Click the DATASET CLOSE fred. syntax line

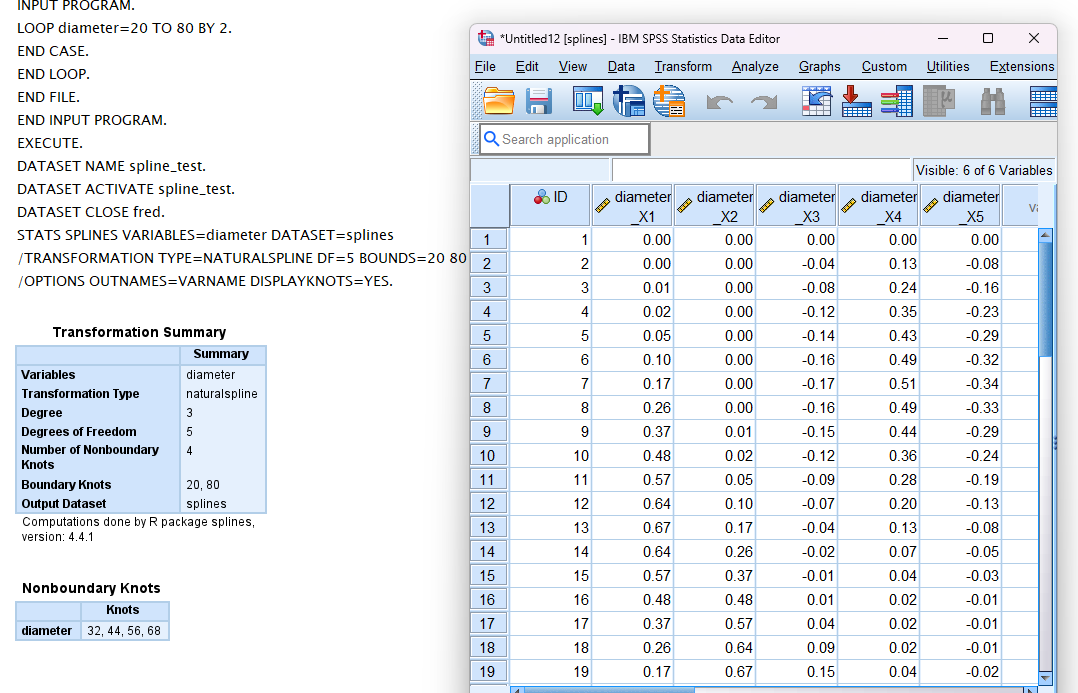click(91, 212)
